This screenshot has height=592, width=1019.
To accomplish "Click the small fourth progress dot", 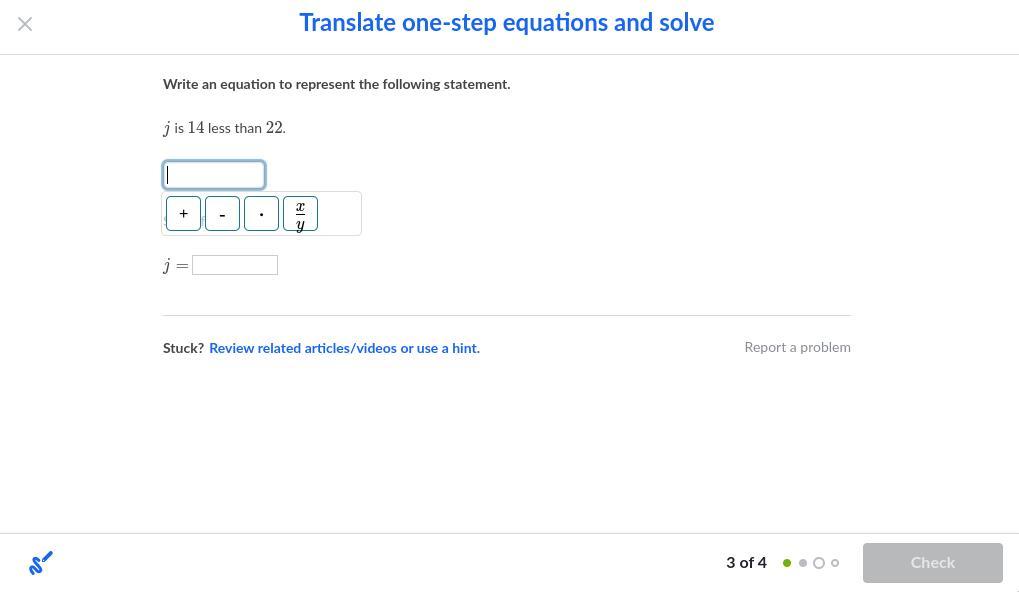I will (835, 563).
